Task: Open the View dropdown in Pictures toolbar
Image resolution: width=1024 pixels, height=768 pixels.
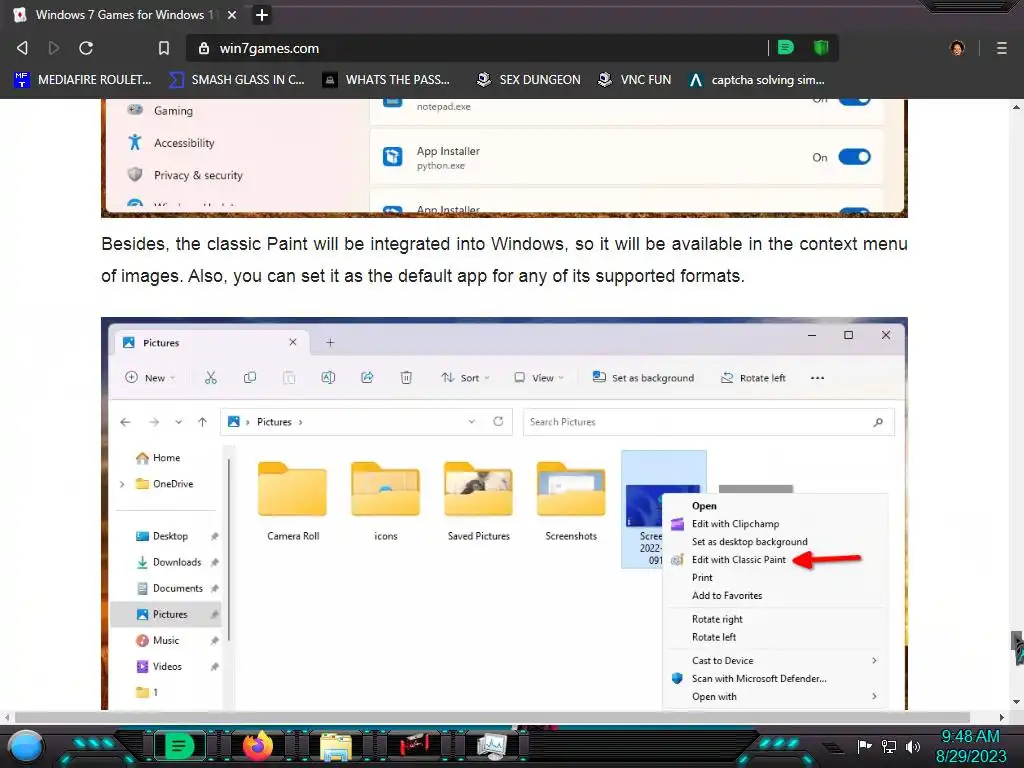Action: [x=539, y=377]
